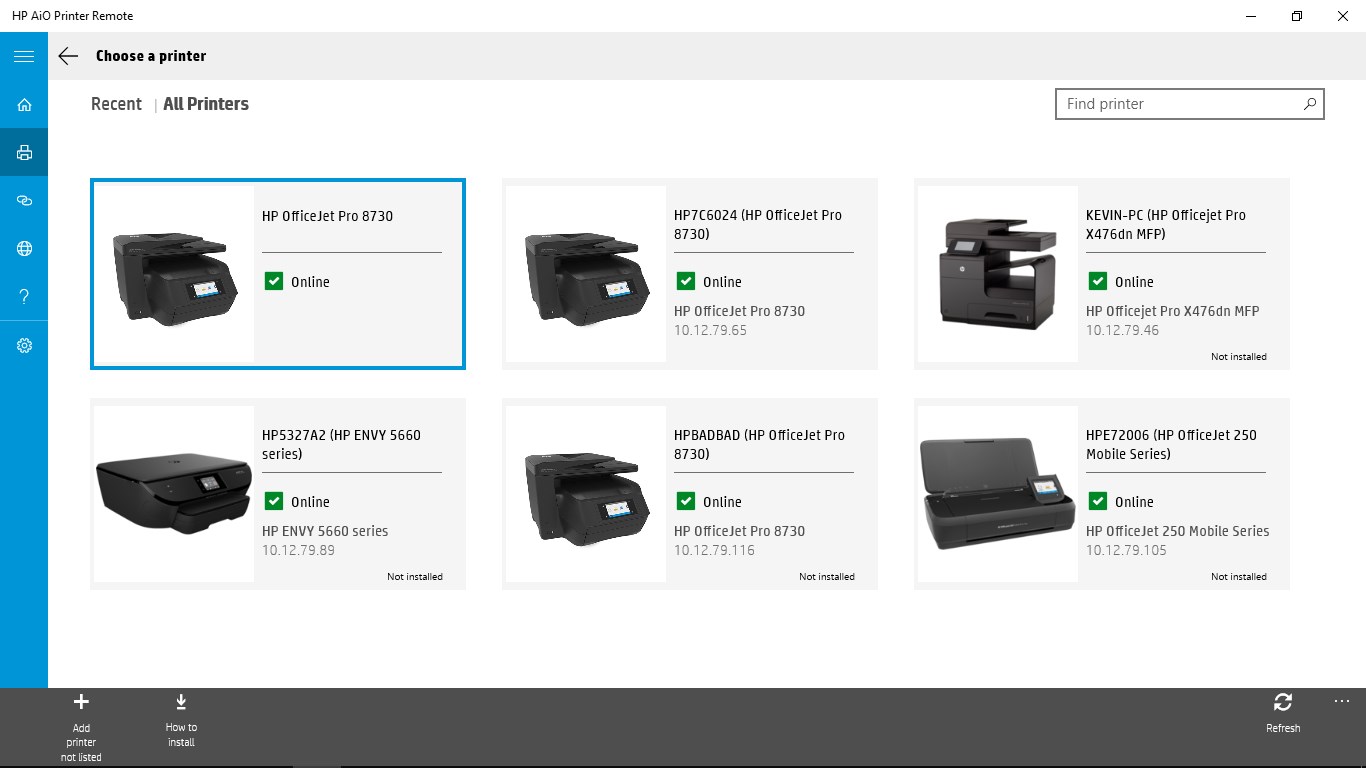The image size is (1366, 768).
Task: Refresh the printer list
Action: [1283, 714]
